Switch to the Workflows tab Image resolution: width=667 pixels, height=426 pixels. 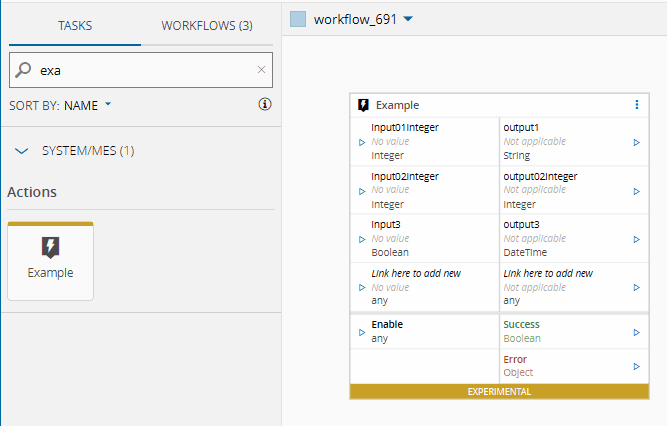point(206,26)
